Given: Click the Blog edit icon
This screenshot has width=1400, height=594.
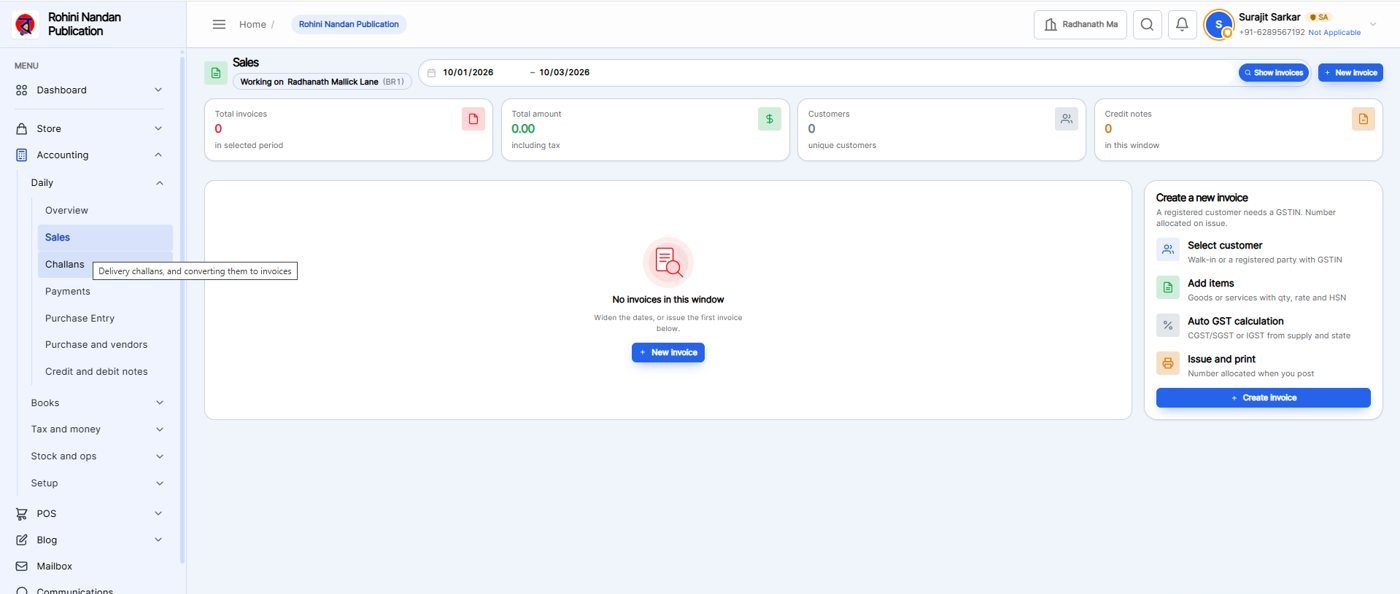Looking at the screenshot, I should pos(22,540).
